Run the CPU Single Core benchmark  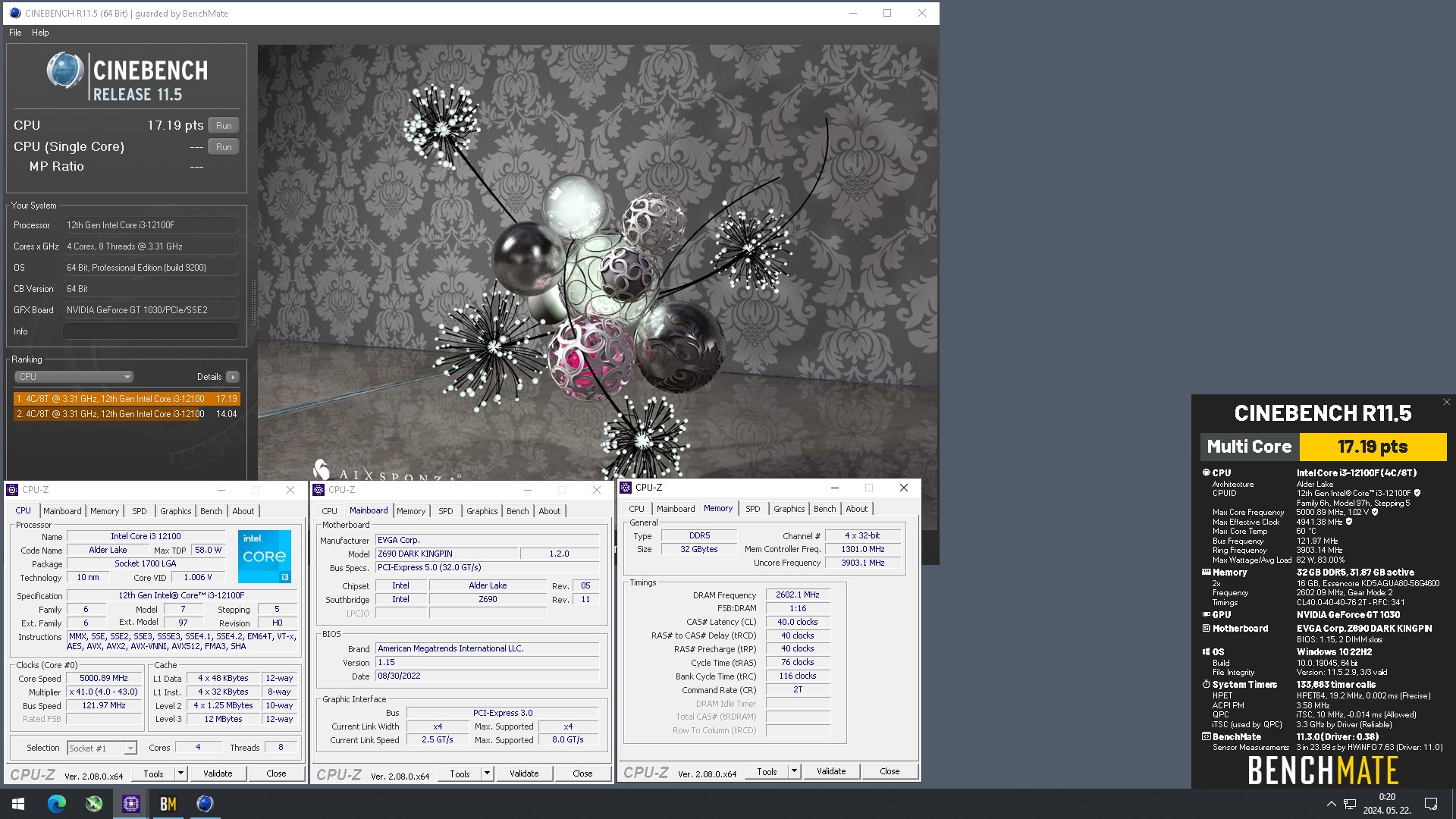point(224,147)
